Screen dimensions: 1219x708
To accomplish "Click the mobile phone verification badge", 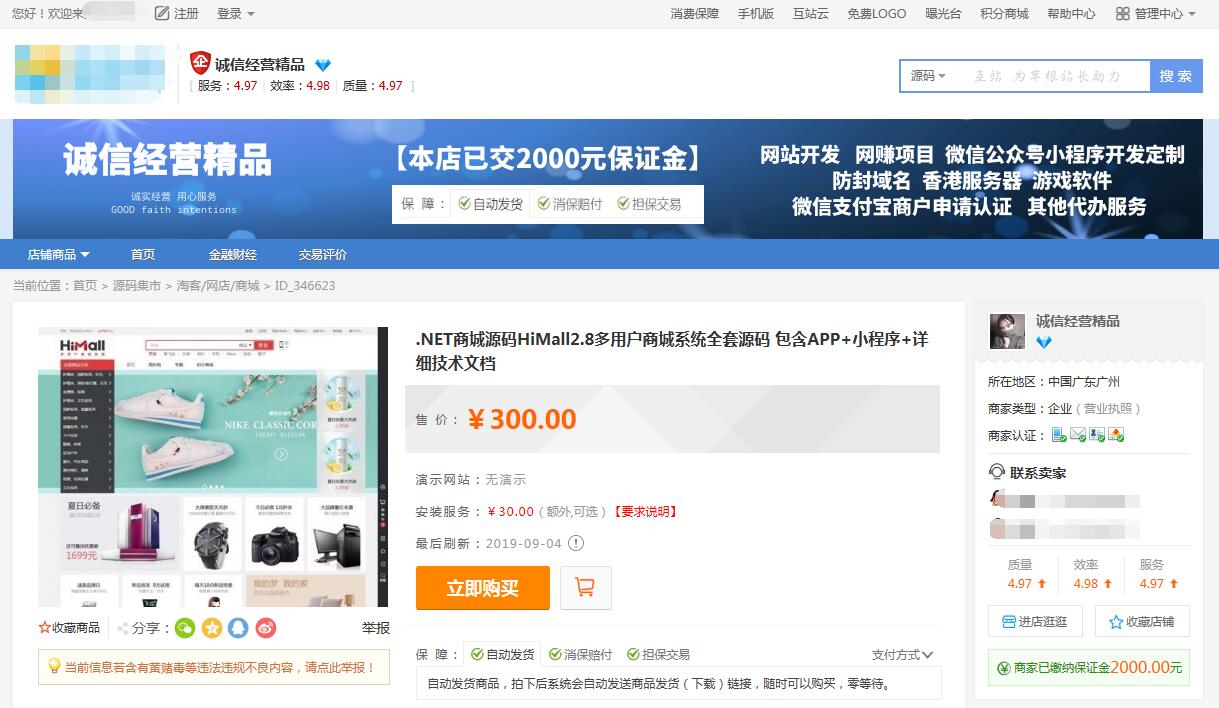I will (1059, 435).
